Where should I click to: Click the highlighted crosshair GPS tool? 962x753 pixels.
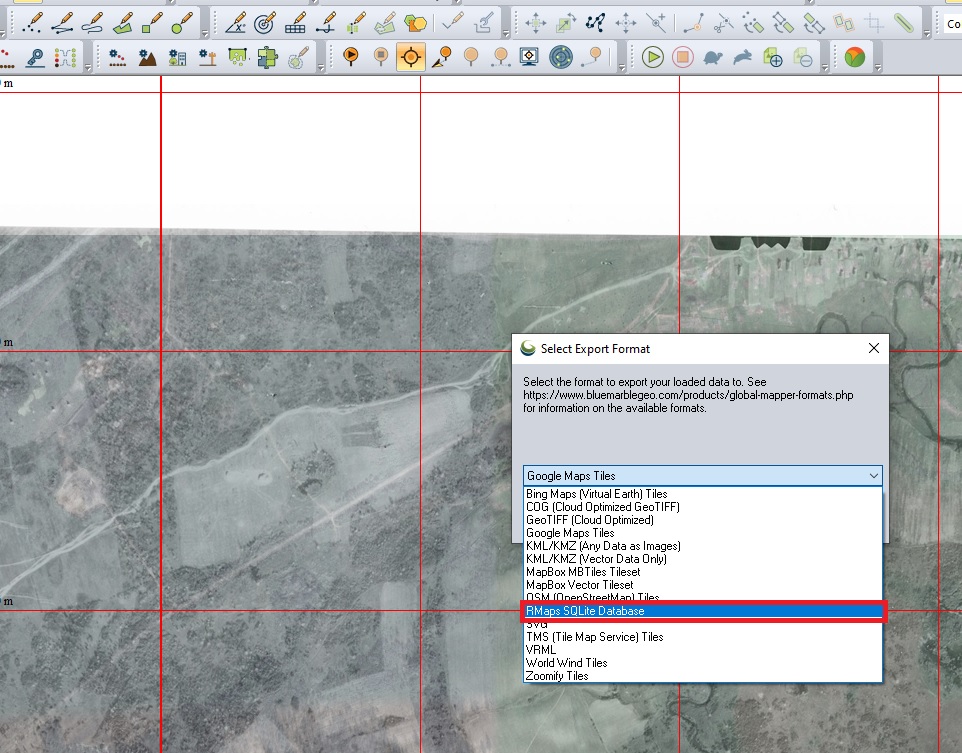pyautogui.click(x=410, y=58)
